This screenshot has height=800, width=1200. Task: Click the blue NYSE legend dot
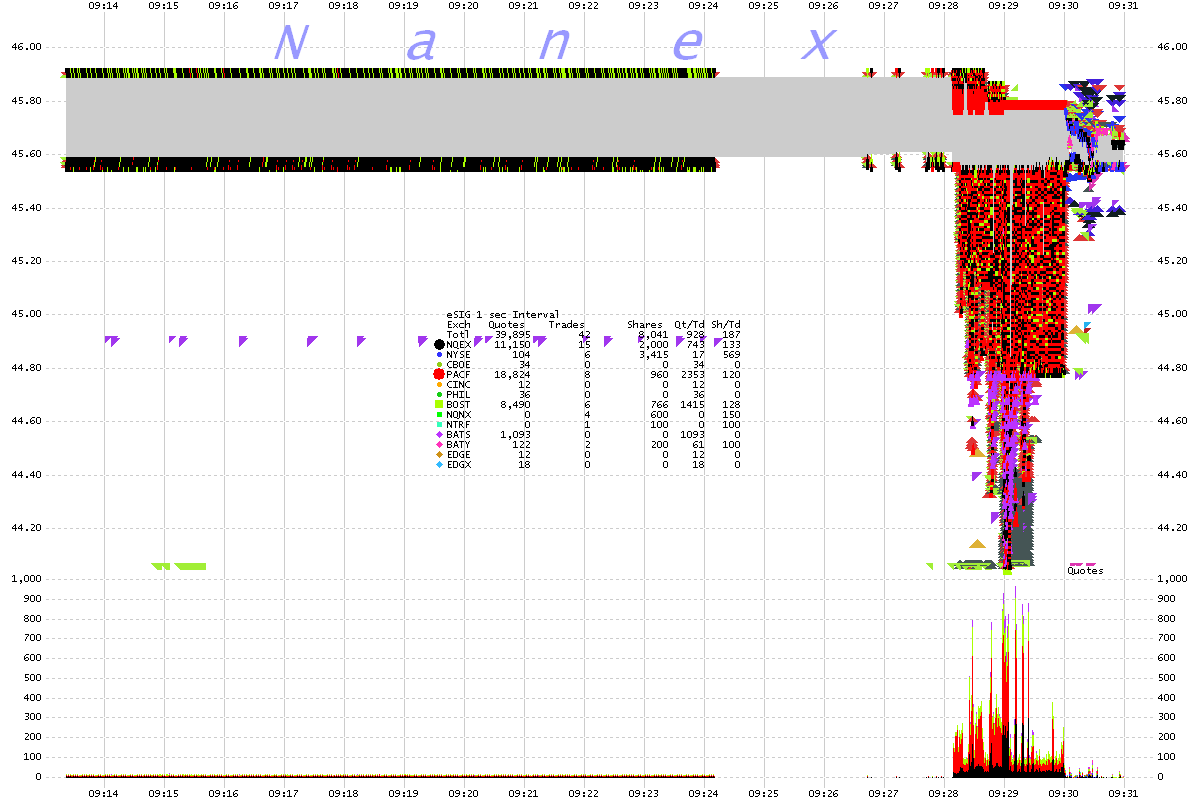pyautogui.click(x=439, y=354)
